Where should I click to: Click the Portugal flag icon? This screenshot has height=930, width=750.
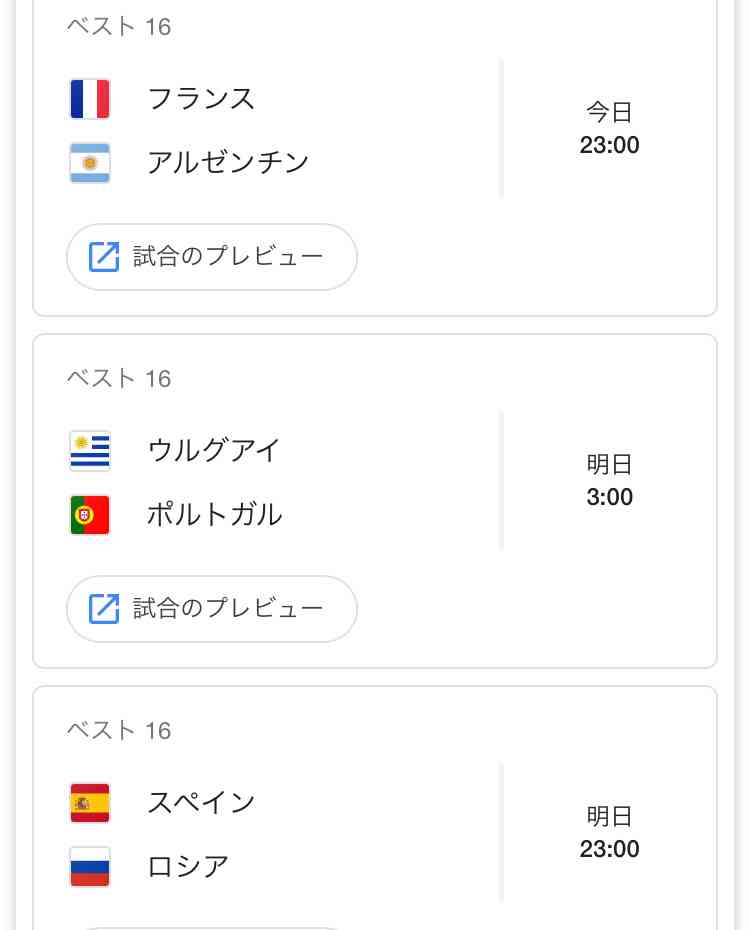point(90,515)
